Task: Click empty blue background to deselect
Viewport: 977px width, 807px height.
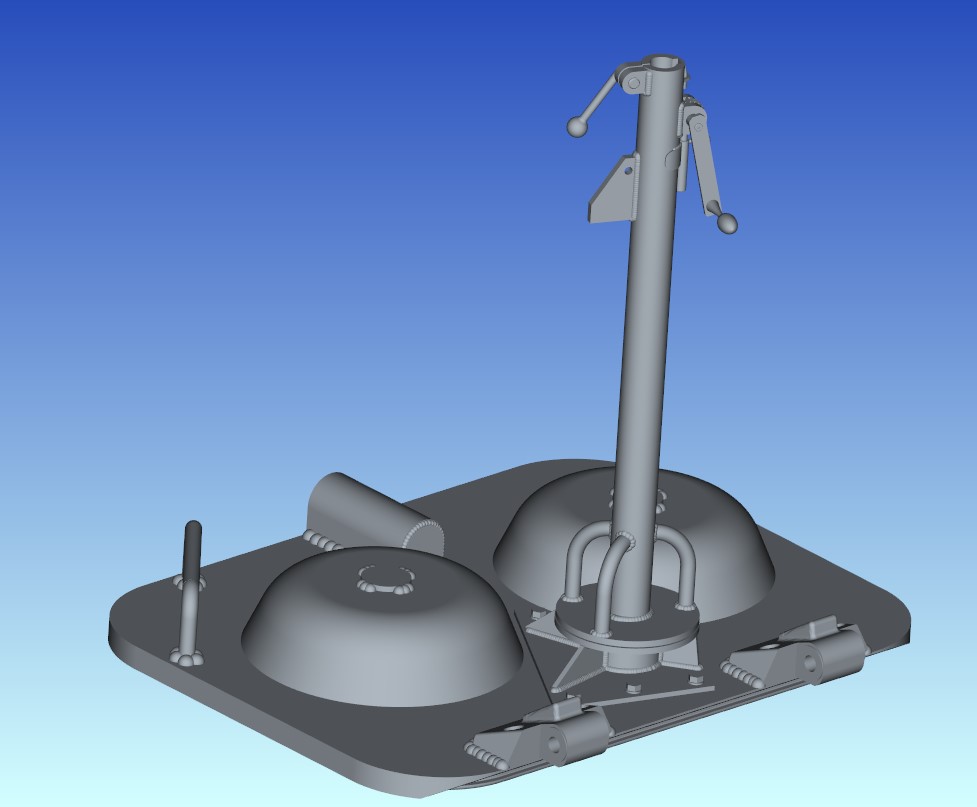Action: [x=200, y=200]
